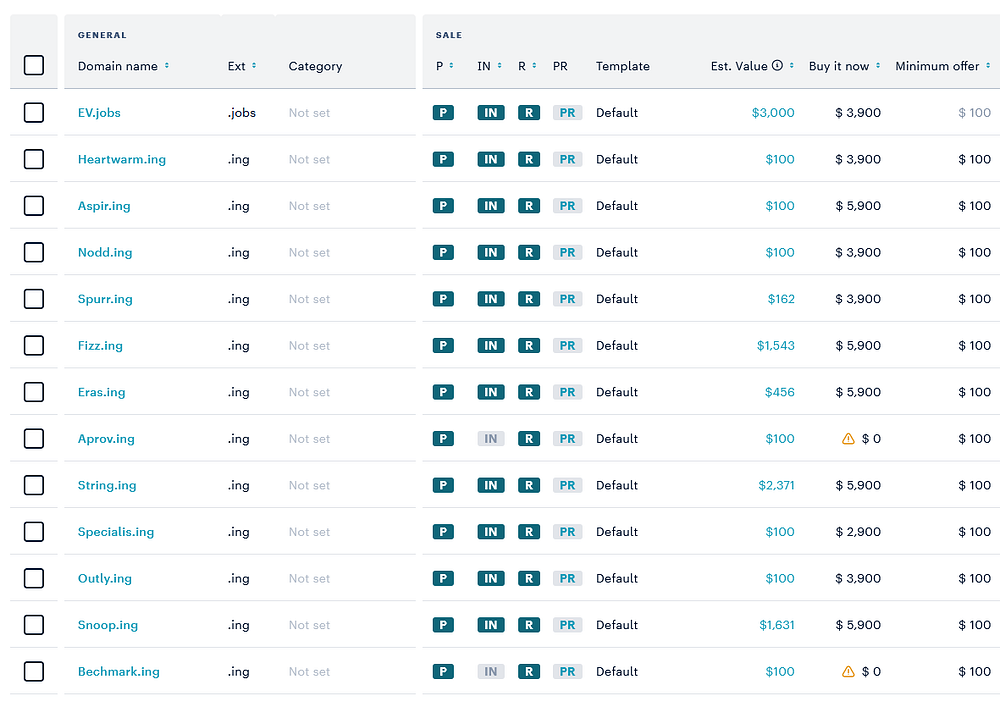This screenshot has height=718, width=1000.
Task: Click the R badge for Fizz.ing
Action: 529,346
